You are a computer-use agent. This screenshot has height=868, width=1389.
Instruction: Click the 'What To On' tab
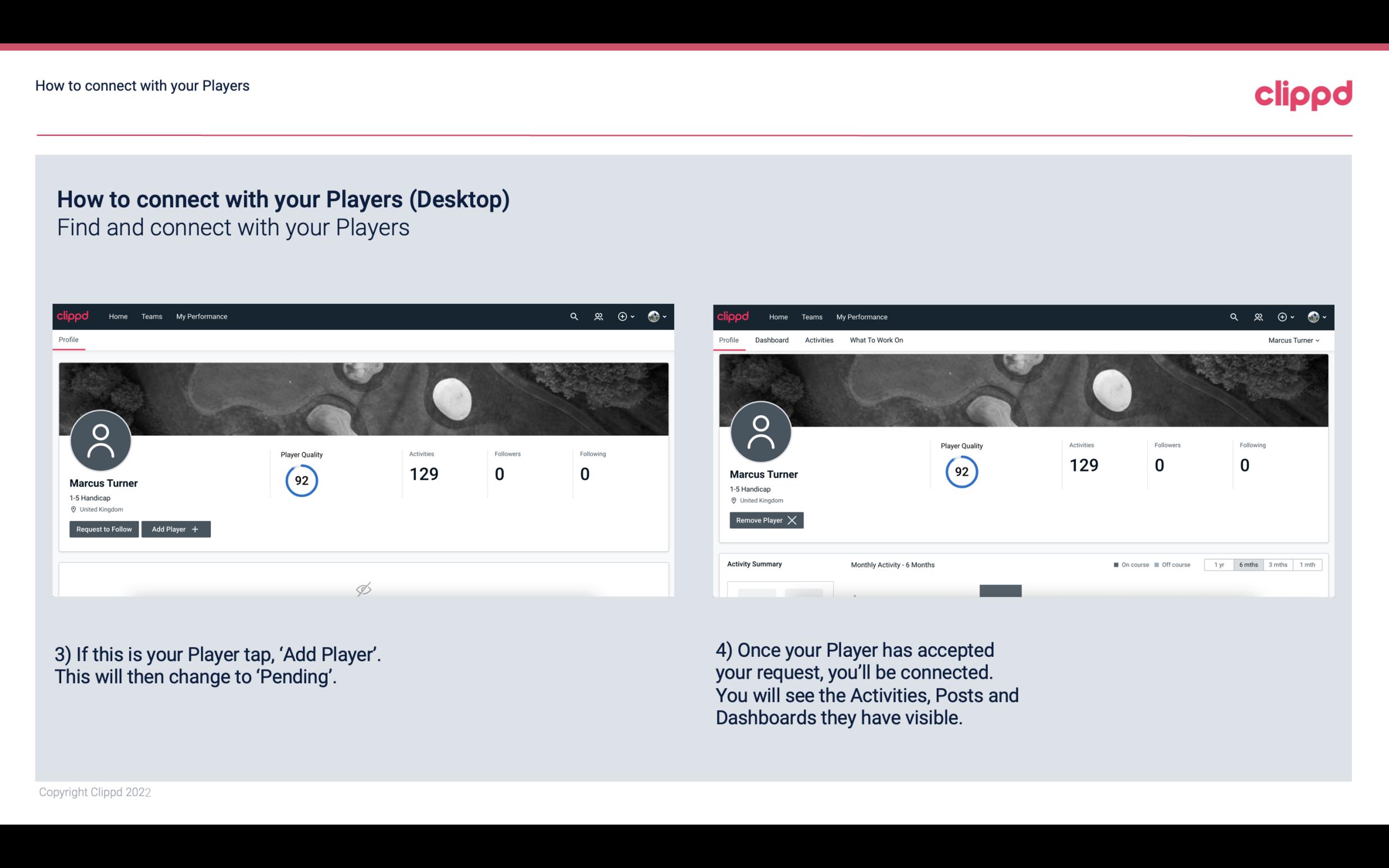876,340
